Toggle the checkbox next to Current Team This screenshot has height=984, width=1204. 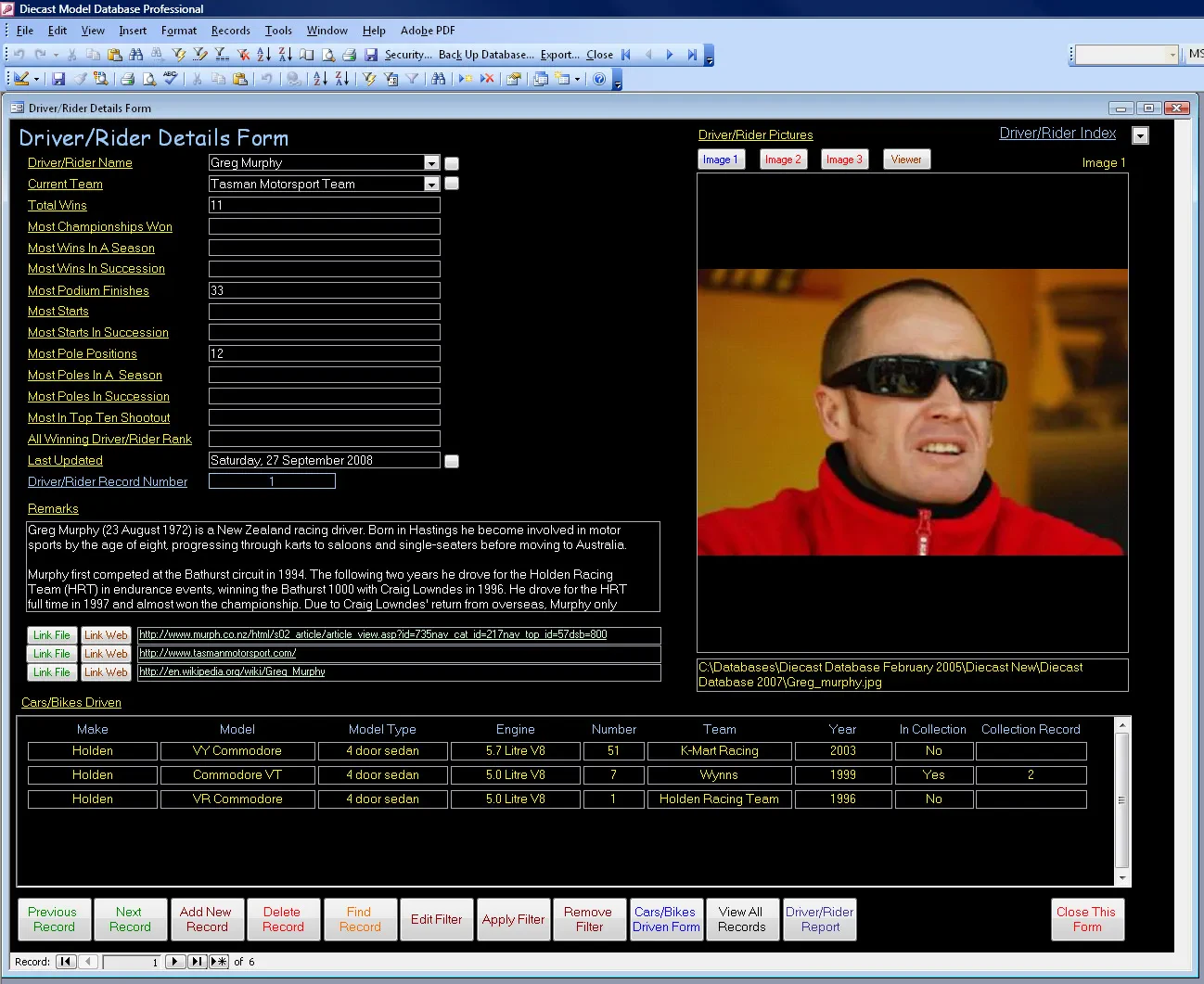point(452,184)
